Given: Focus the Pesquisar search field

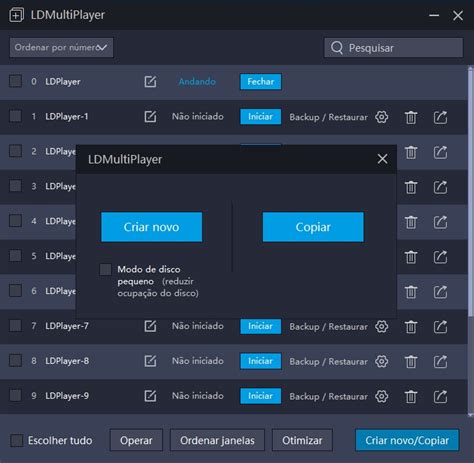Looking at the screenshot, I should click(x=394, y=48).
